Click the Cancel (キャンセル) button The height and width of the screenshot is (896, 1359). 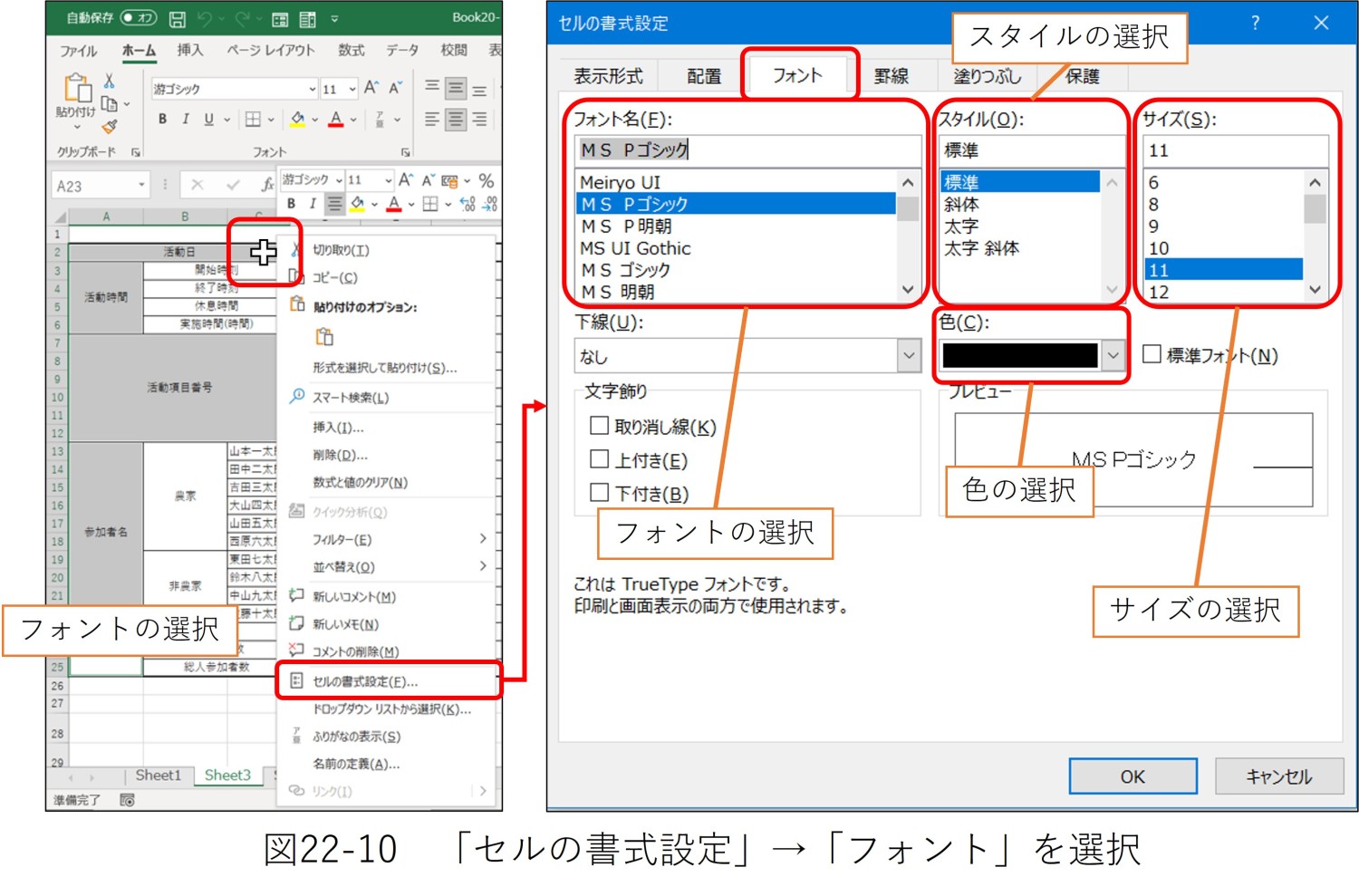pos(1278,776)
